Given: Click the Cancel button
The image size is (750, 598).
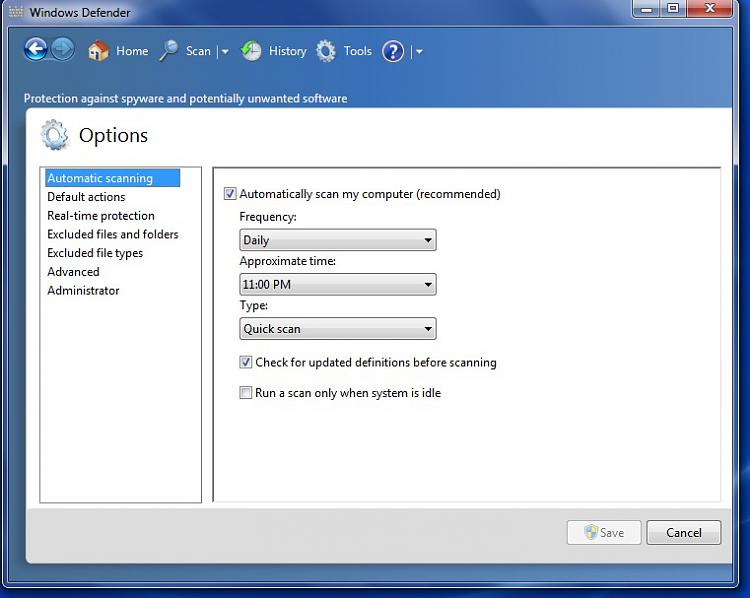Looking at the screenshot, I should pos(684,532).
